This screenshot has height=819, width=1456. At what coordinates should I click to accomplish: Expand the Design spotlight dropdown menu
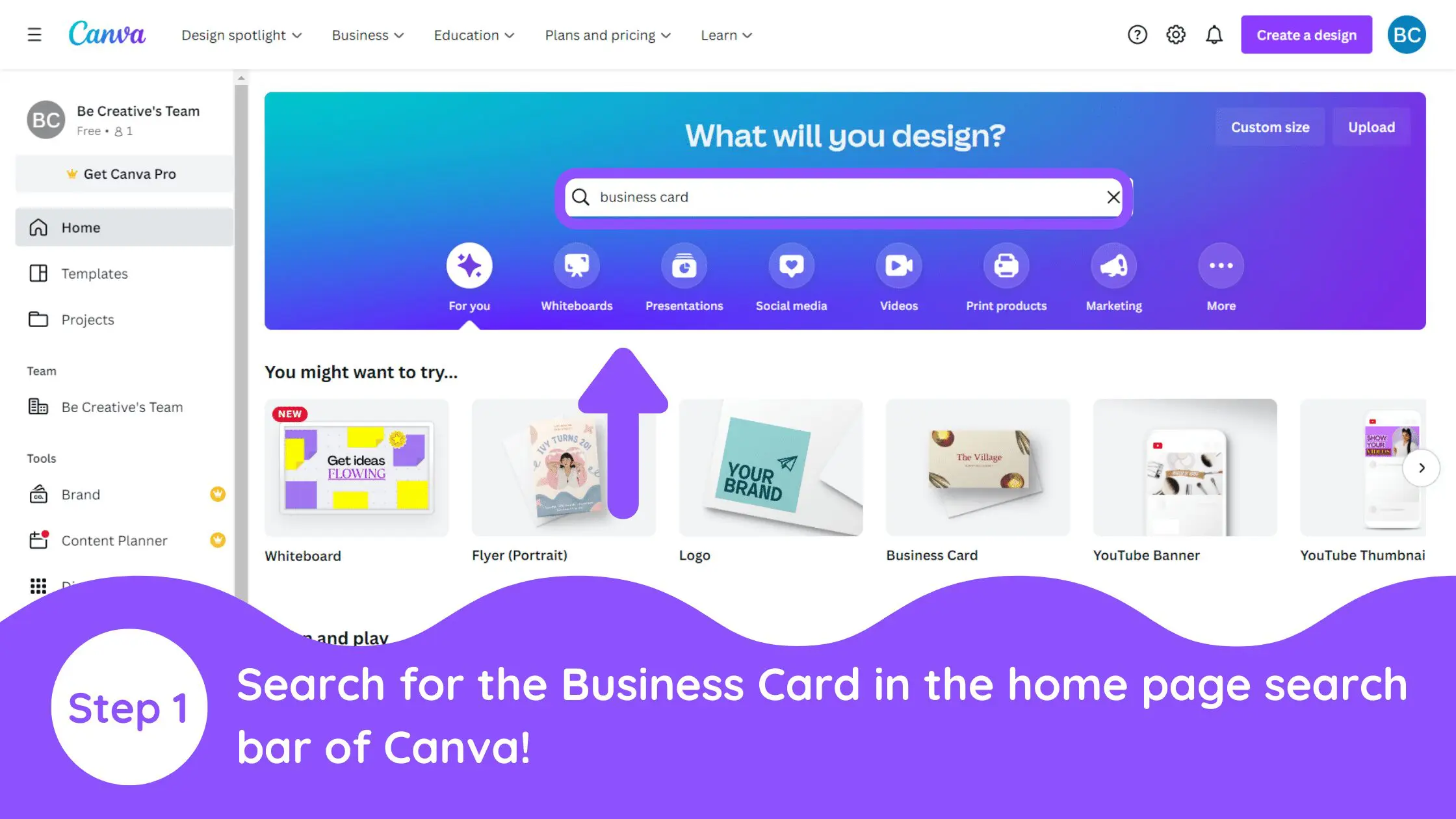coord(241,35)
